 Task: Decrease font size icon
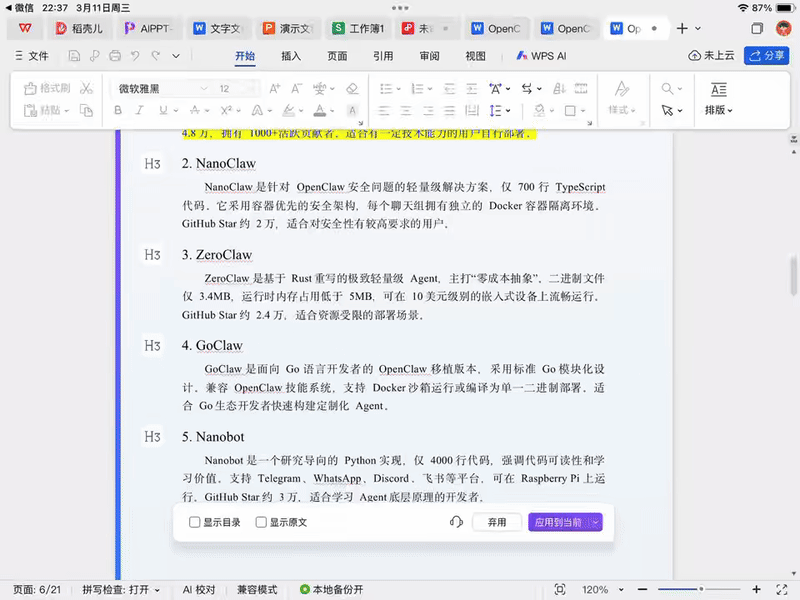(296, 89)
